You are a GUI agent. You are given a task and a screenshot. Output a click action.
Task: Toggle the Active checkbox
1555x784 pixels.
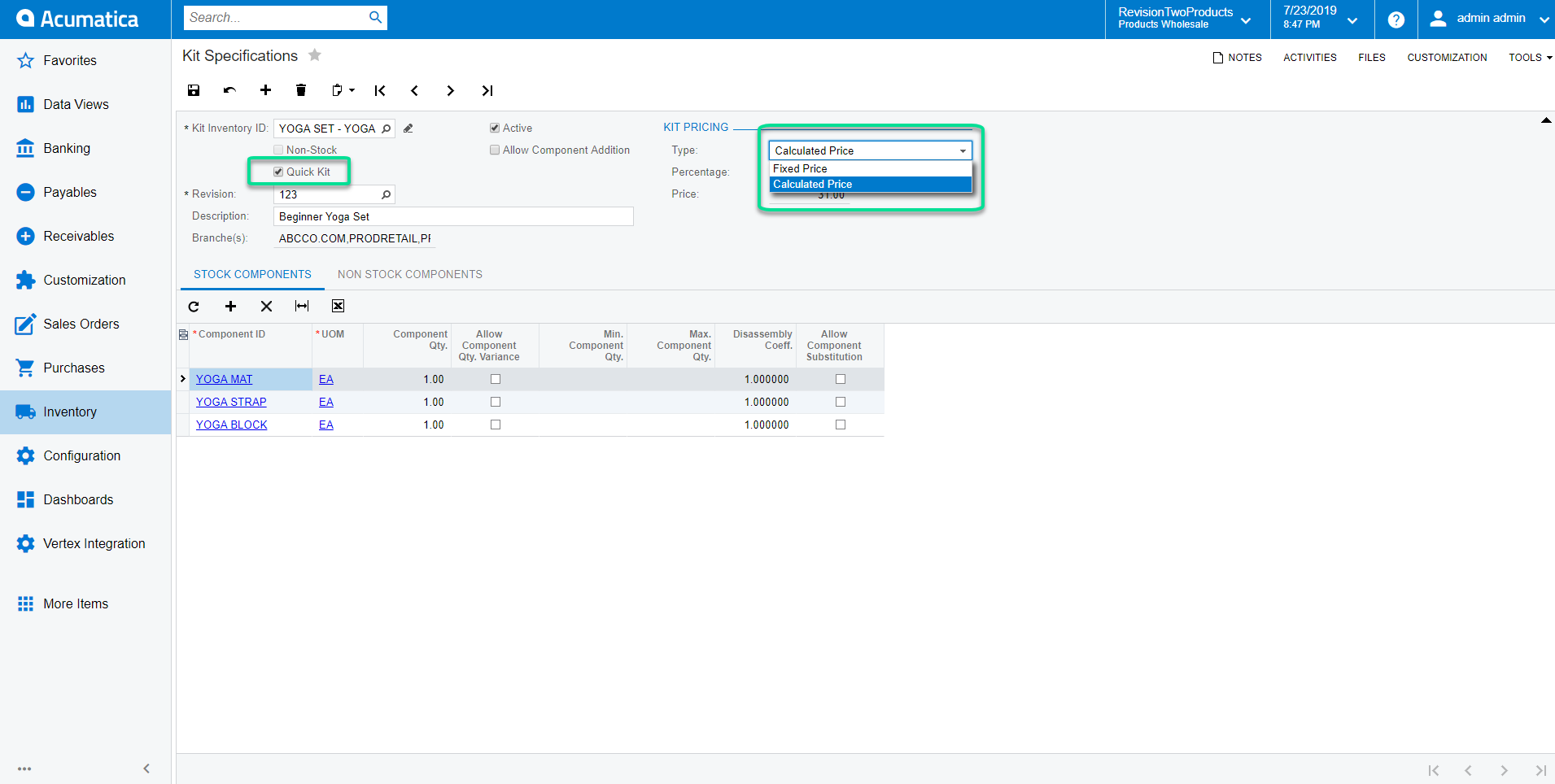[495, 128]
